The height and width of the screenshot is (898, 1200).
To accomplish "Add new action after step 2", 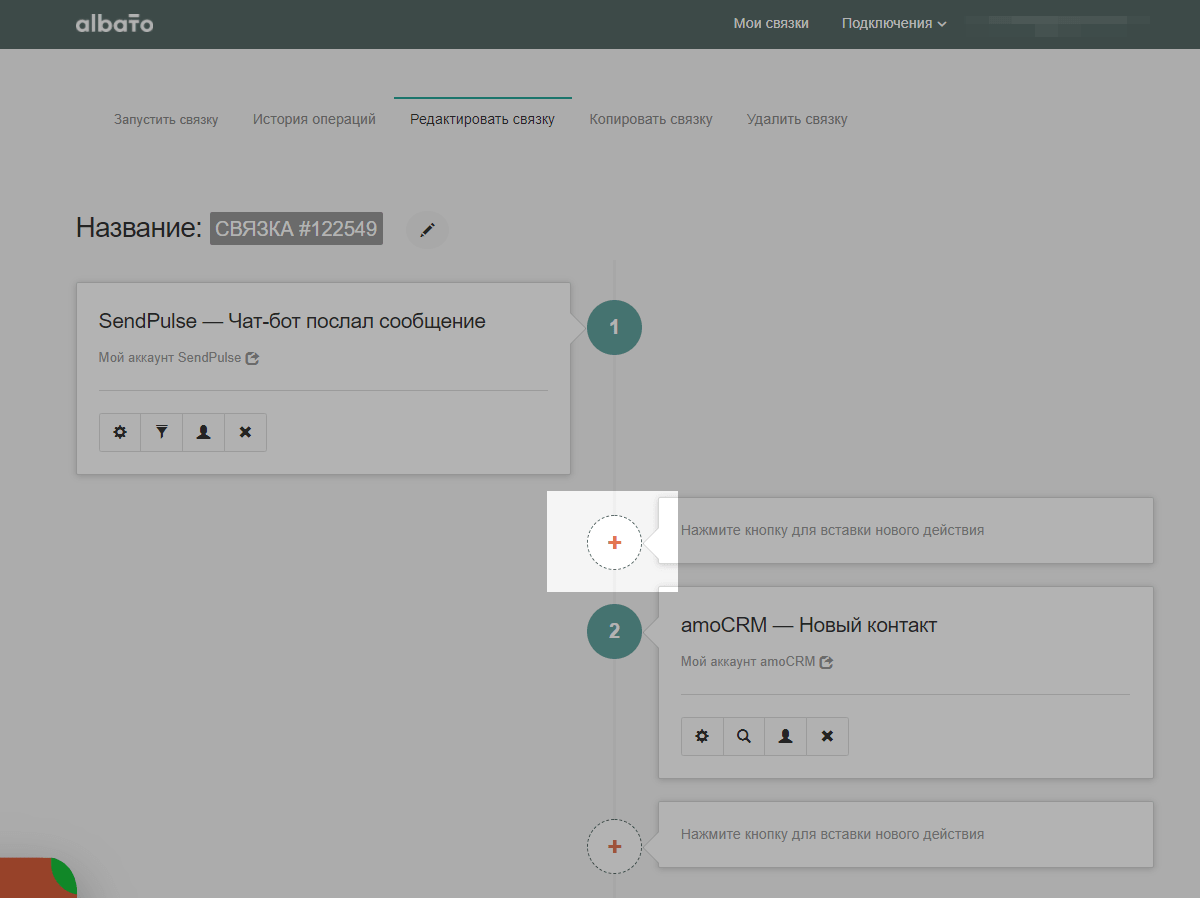I will (614, 846).
